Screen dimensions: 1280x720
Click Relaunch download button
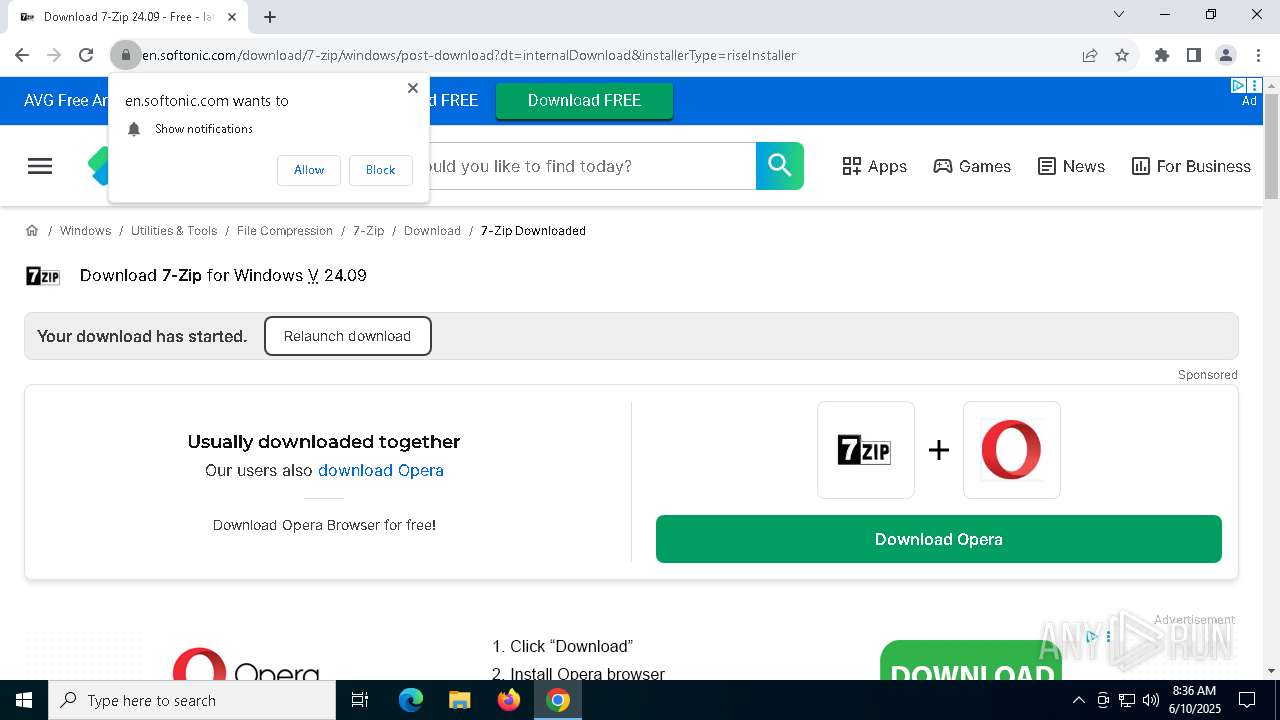(x=347, y=336)
